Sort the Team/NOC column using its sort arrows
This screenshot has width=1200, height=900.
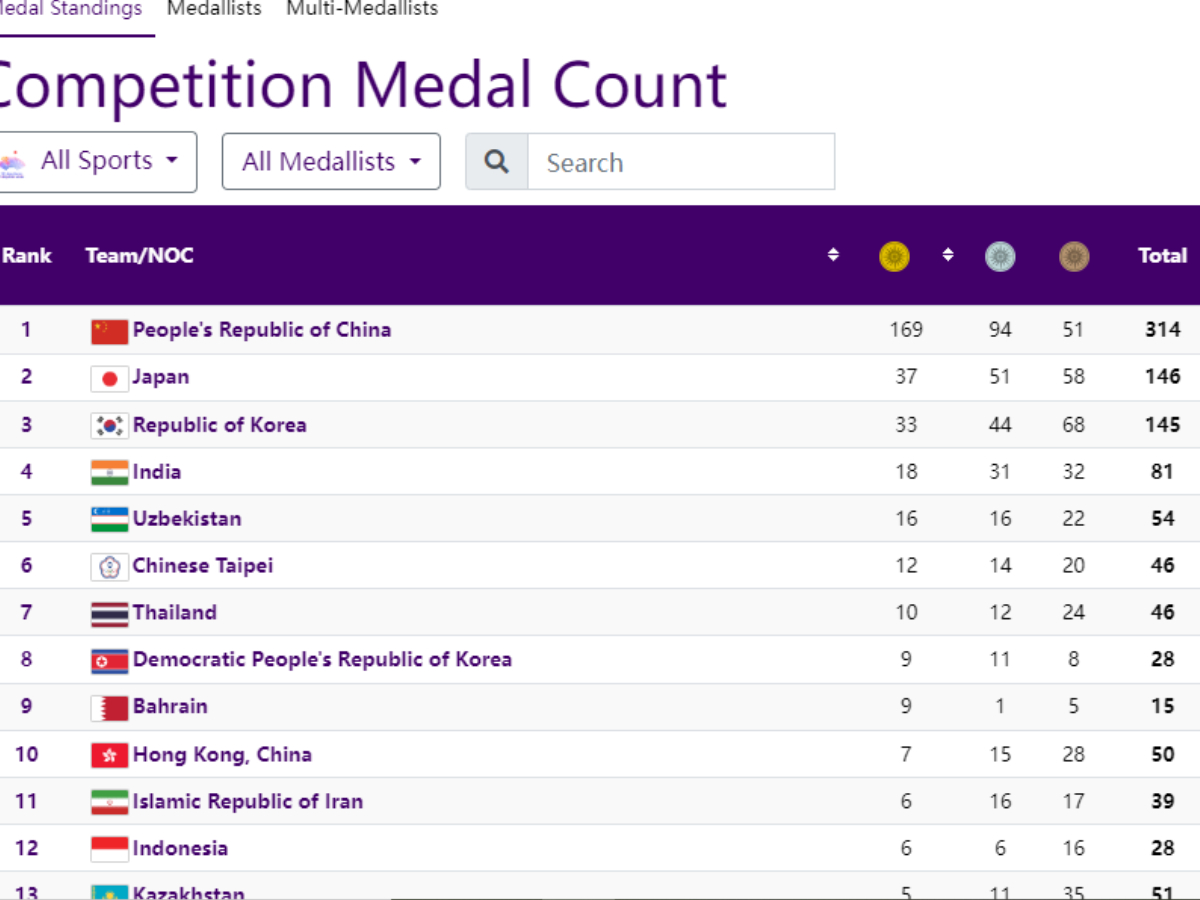[x=833, y=255]
